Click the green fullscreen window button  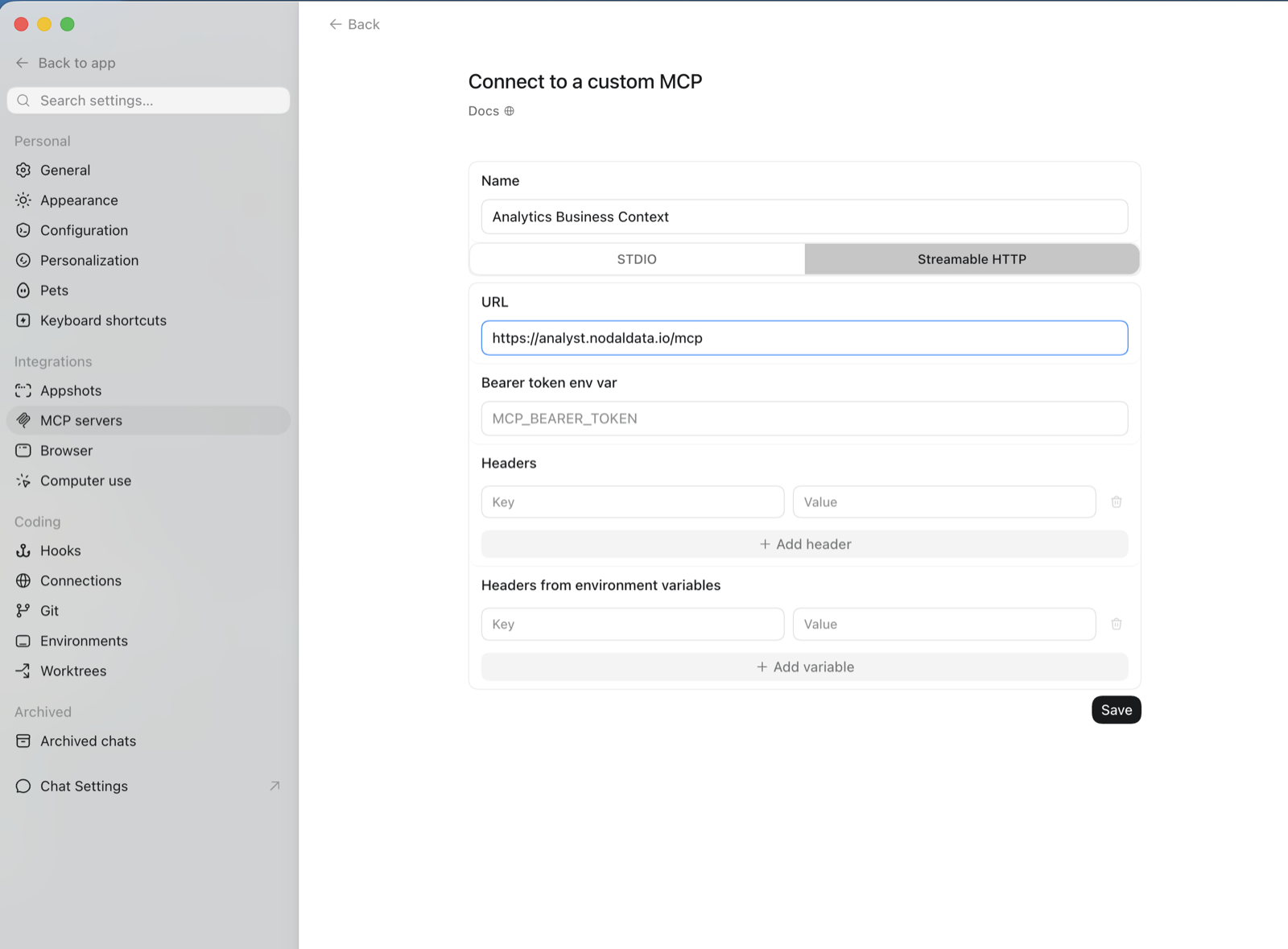[68, 24]
